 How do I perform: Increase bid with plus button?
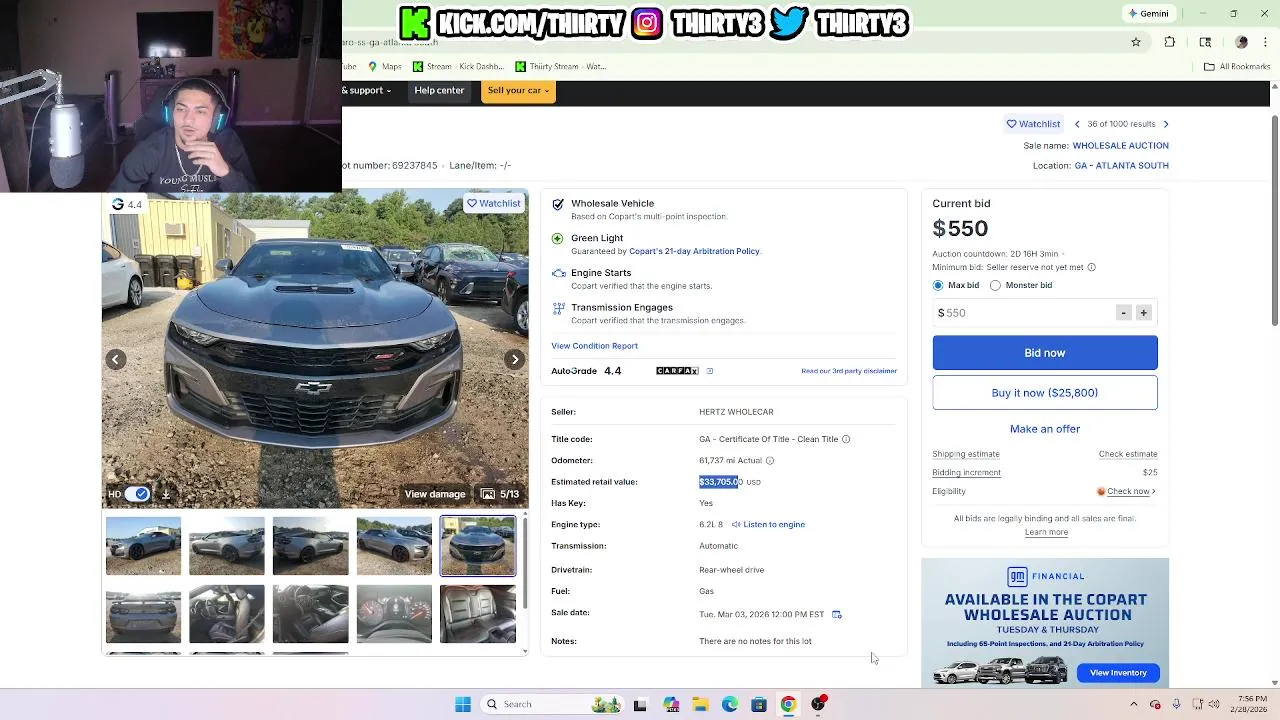tap(1144, 313)
